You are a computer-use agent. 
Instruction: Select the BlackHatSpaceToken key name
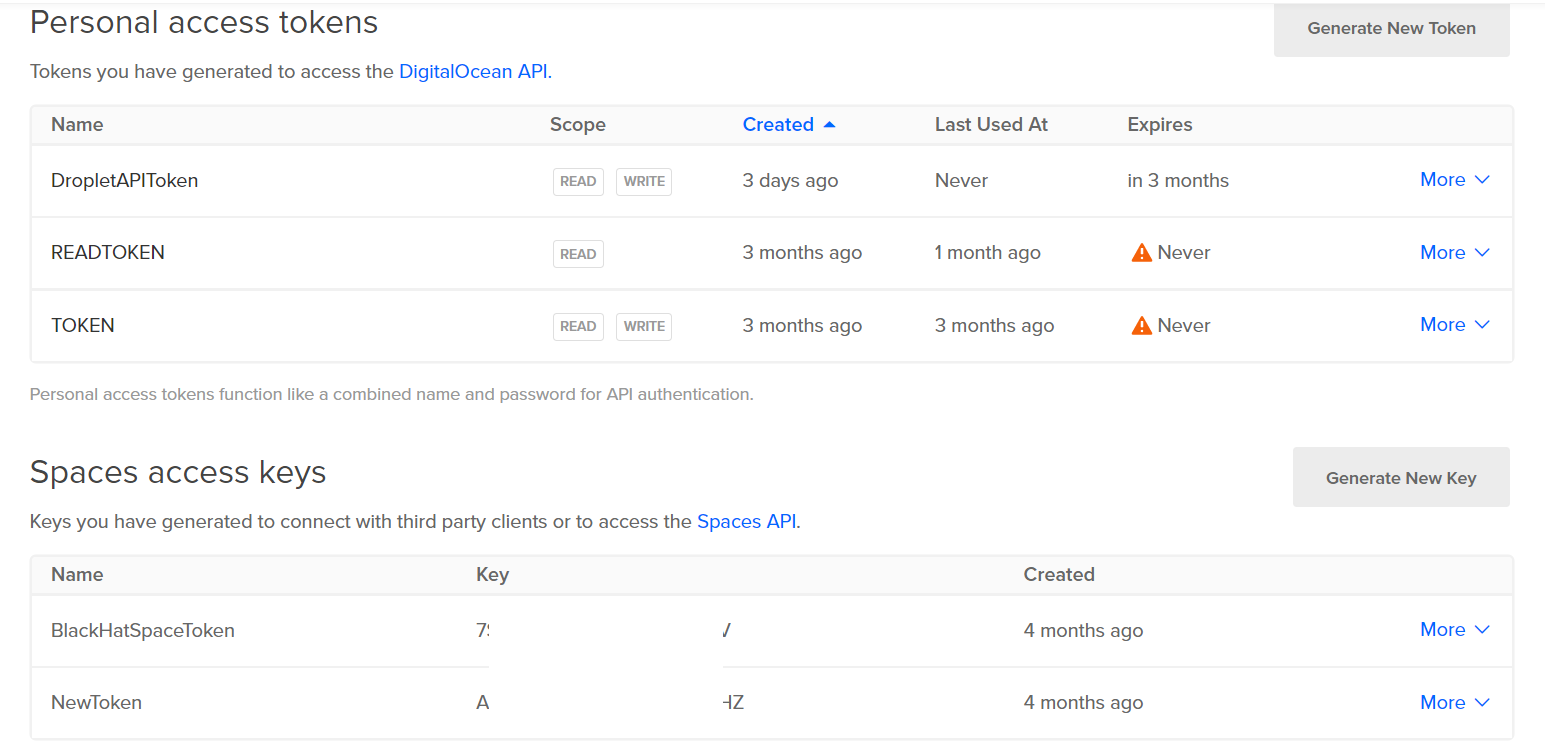tap(143, 631)
